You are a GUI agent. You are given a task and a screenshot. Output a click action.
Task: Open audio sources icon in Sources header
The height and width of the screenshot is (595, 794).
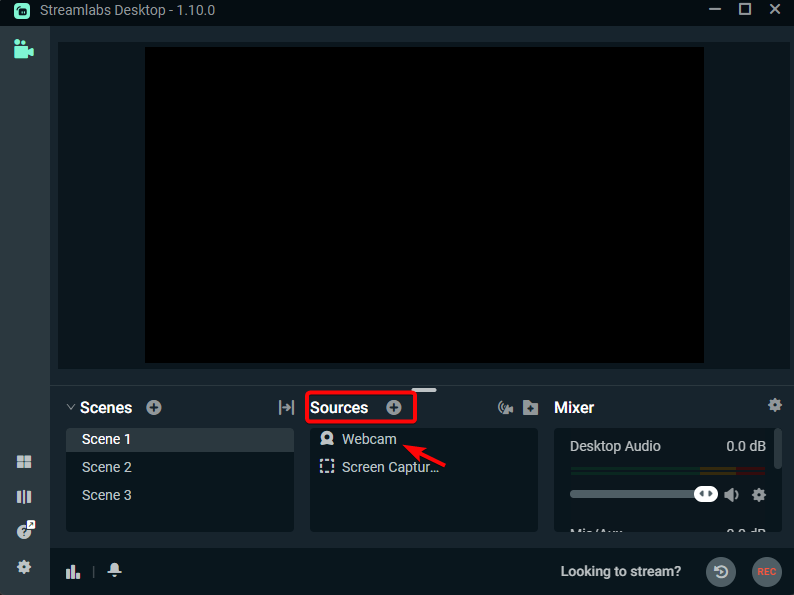tap(505, 408)
